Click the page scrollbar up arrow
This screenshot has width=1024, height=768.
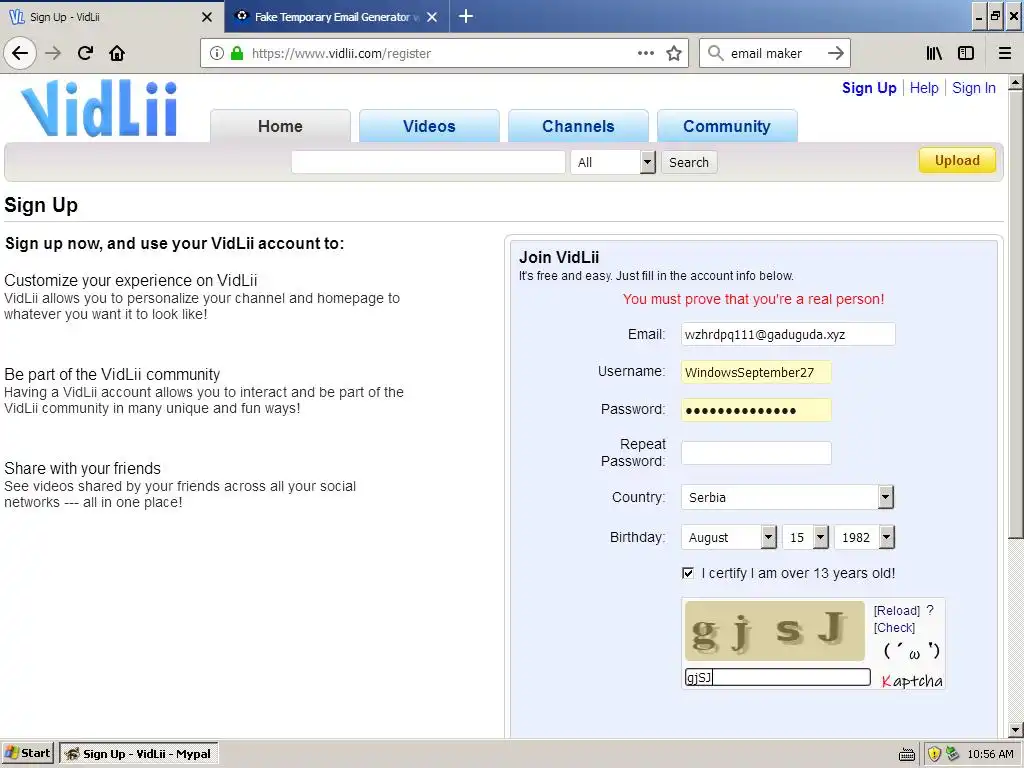1015,83
